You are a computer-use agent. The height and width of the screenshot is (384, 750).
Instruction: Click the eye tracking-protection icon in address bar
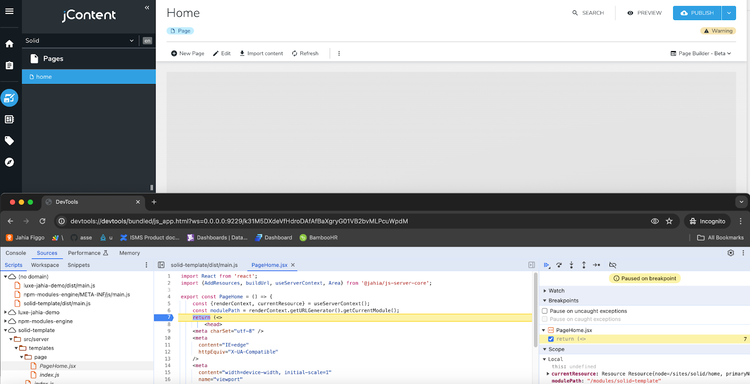[655, 221]
